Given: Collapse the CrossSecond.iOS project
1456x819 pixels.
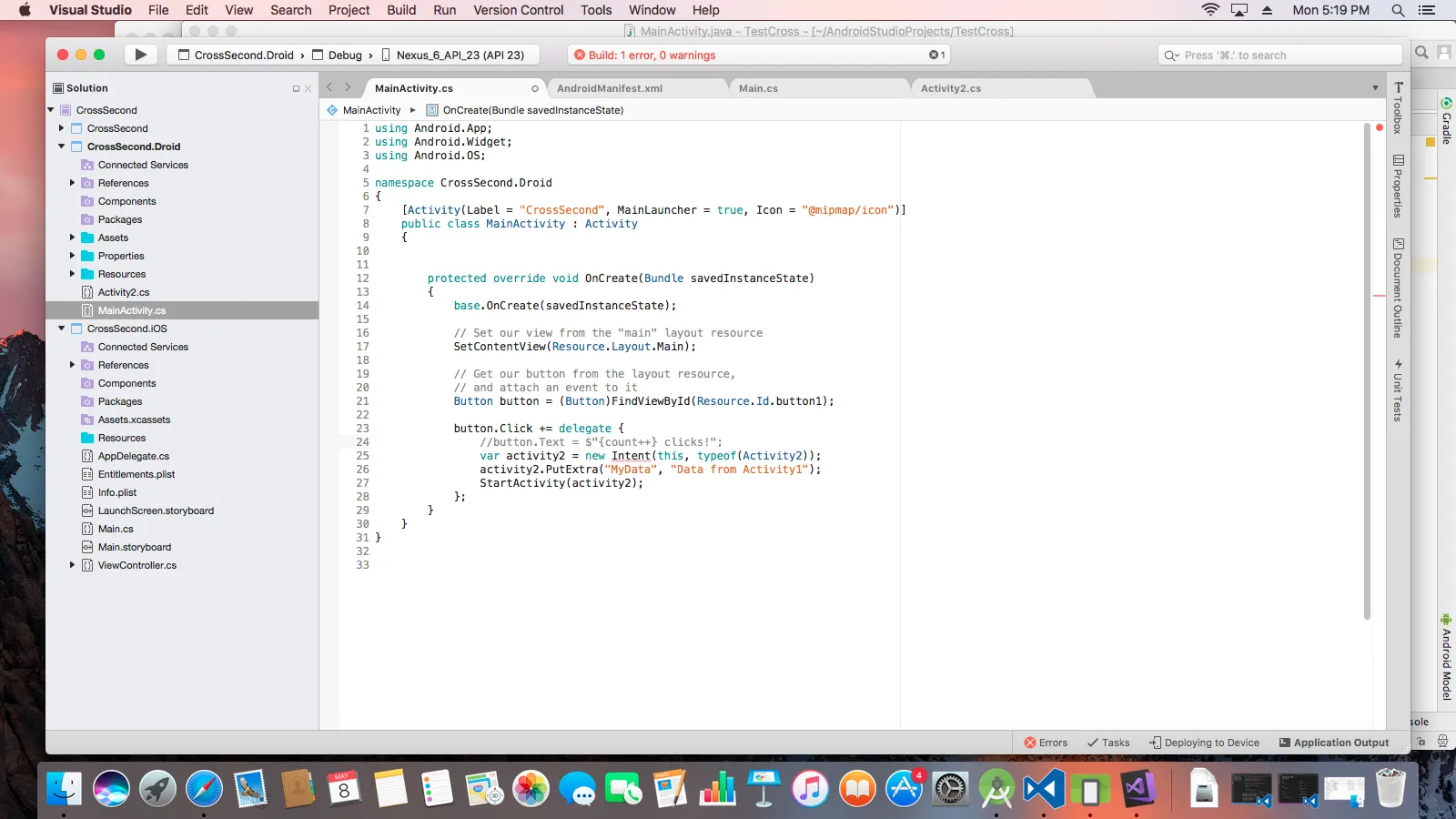Looking at the screenshot, I should [x=62, y=329].
